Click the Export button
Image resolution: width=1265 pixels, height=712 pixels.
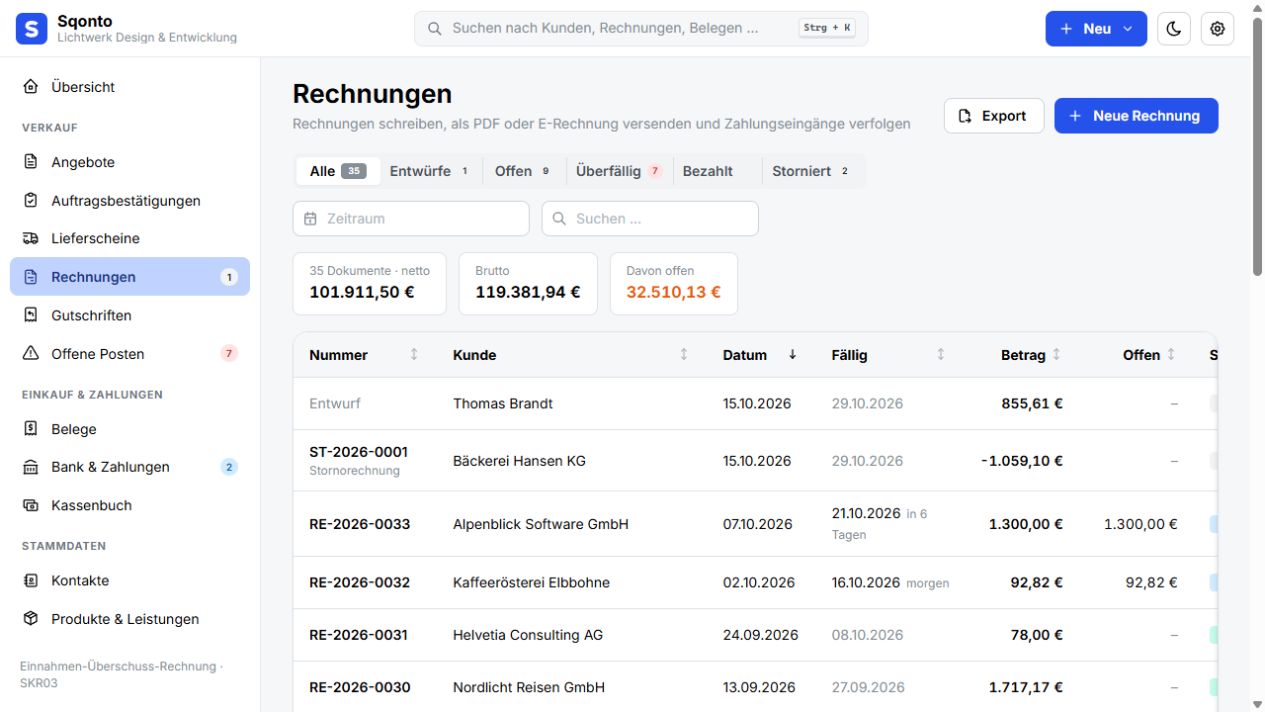point(994,116)
